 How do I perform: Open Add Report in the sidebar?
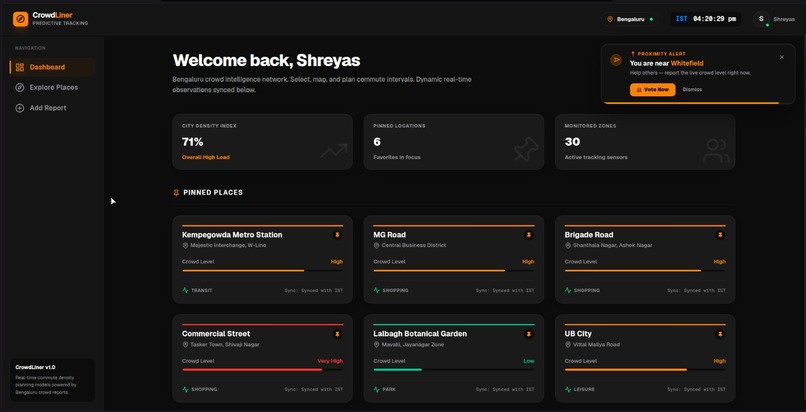[x=52, y=108]
